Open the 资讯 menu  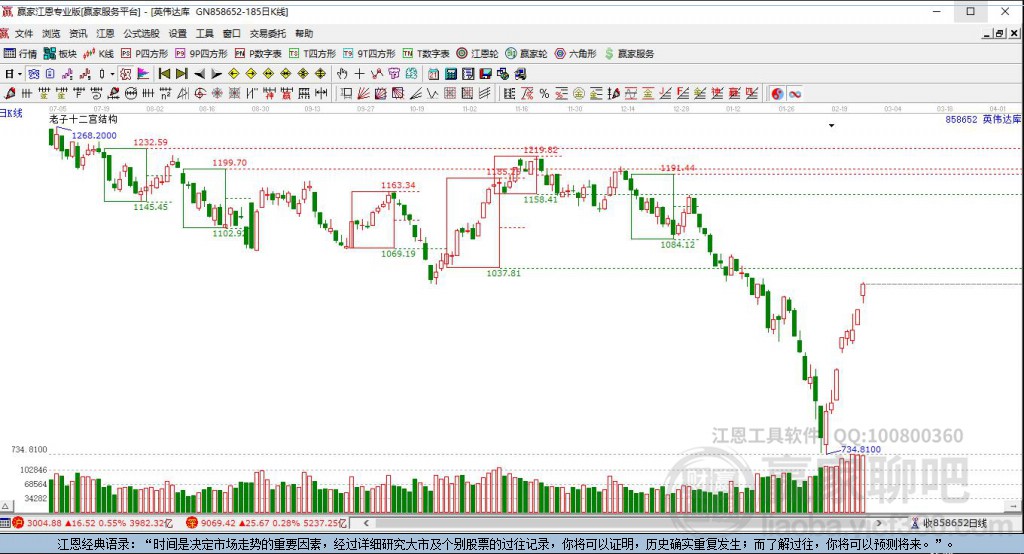click(78, 33)
